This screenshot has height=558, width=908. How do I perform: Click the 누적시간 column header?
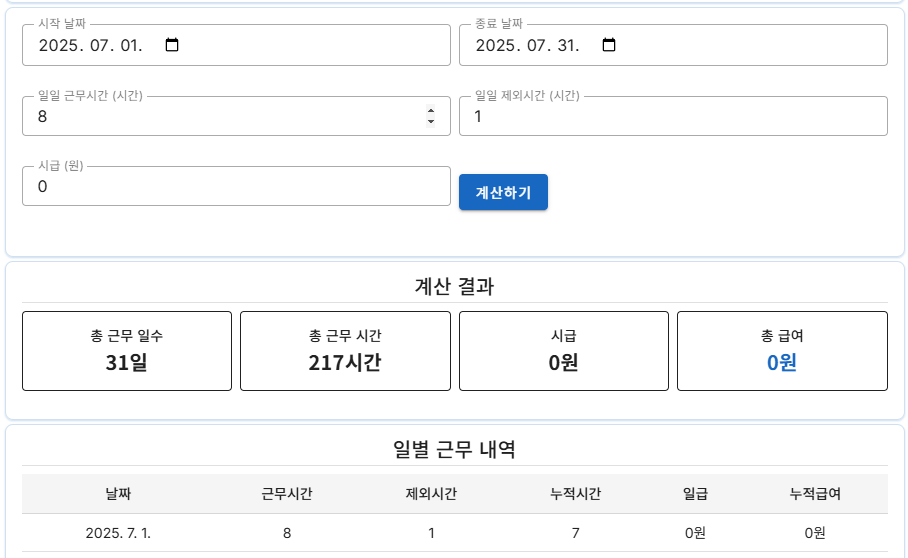(576, 494)
